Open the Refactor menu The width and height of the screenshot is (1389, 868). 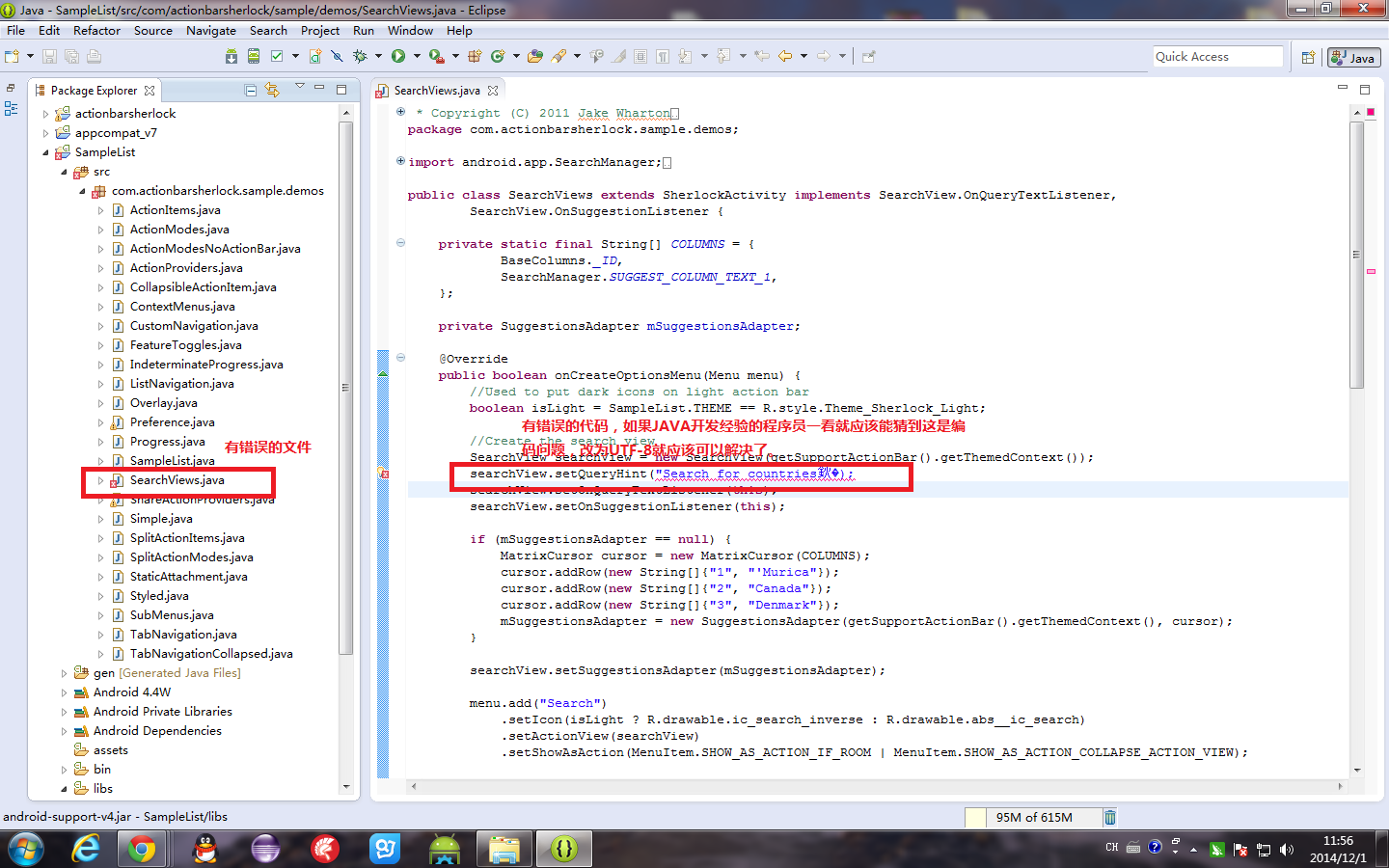96,31
